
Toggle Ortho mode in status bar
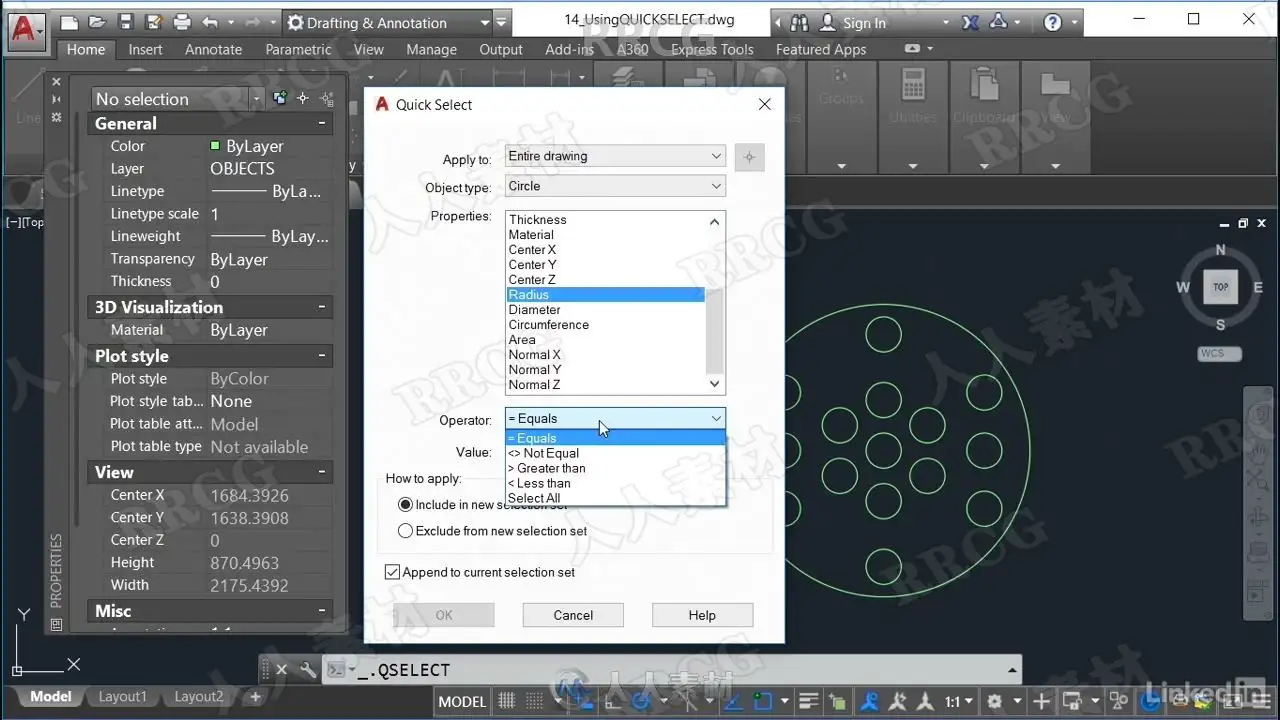(613, 702)
